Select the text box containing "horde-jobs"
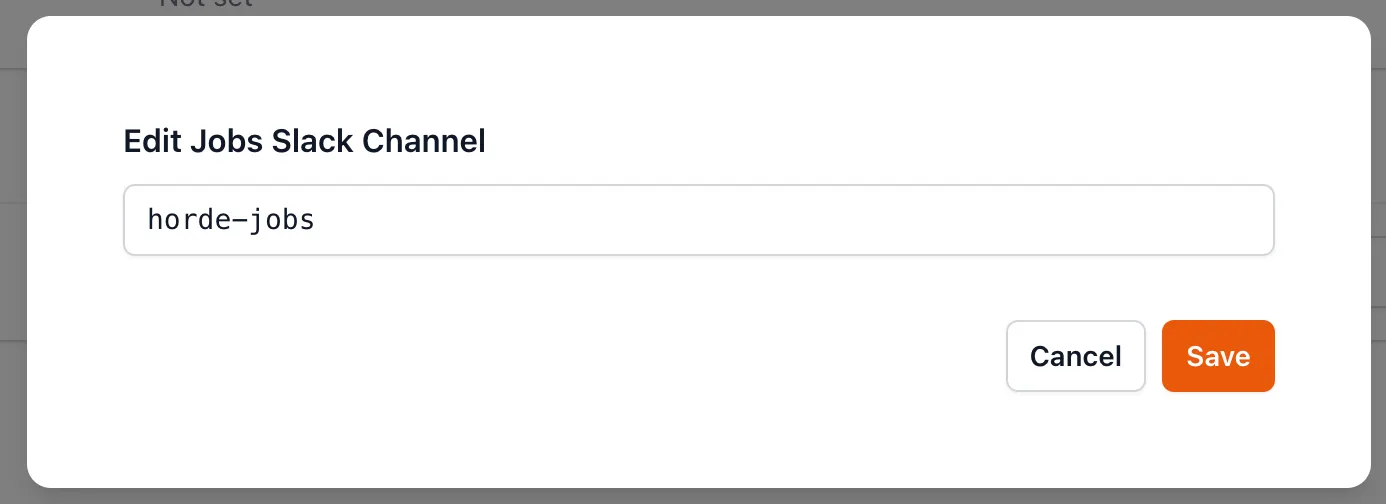The height and width of the screenshot is (504, 1386). 698,220
